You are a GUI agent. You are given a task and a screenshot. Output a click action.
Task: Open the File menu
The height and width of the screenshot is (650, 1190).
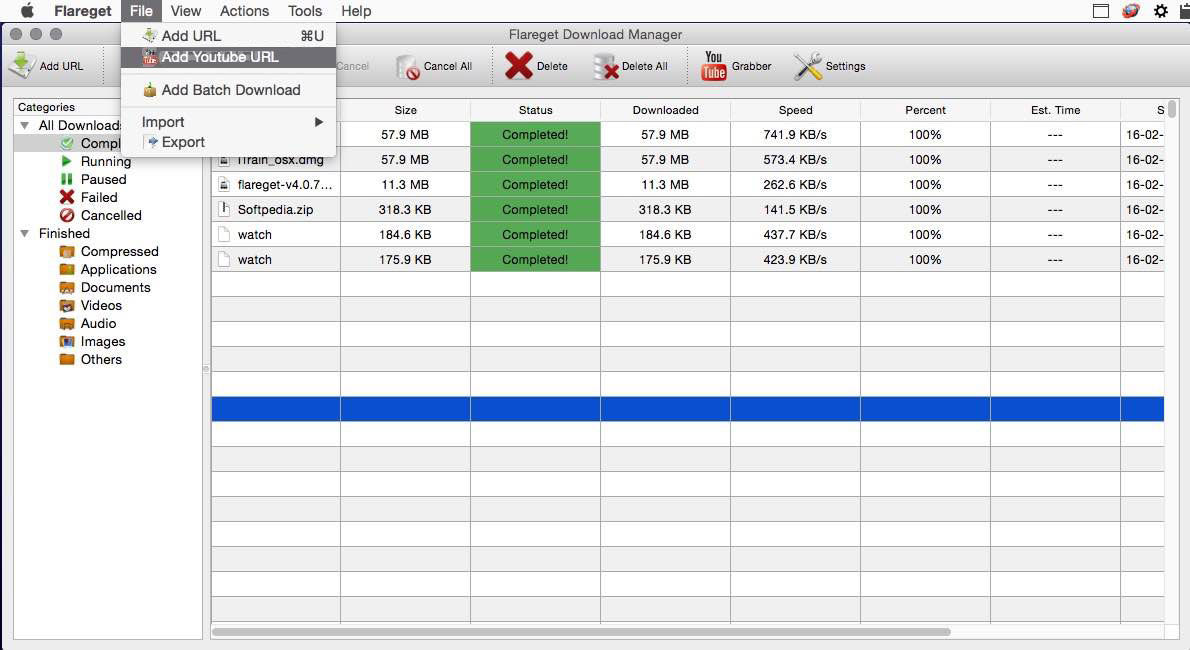click(141, 11)
